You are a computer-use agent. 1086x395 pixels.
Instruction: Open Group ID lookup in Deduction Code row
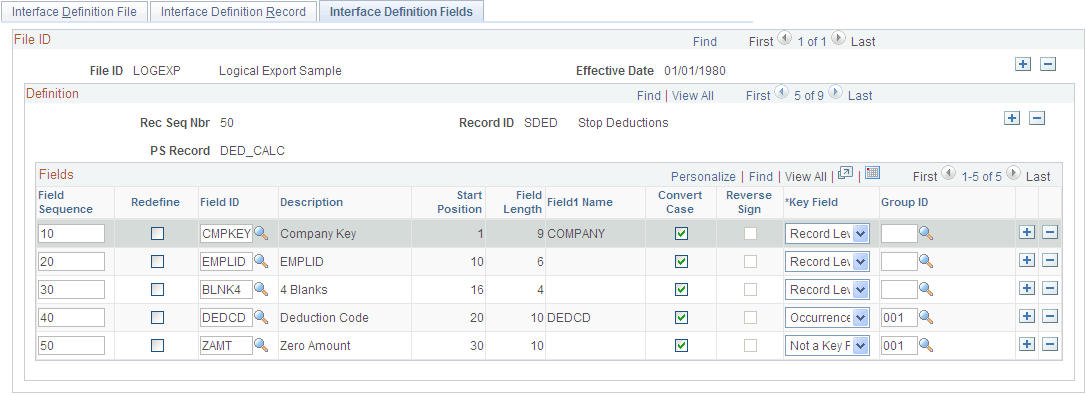pyautogui.click(x=926, y=317)
